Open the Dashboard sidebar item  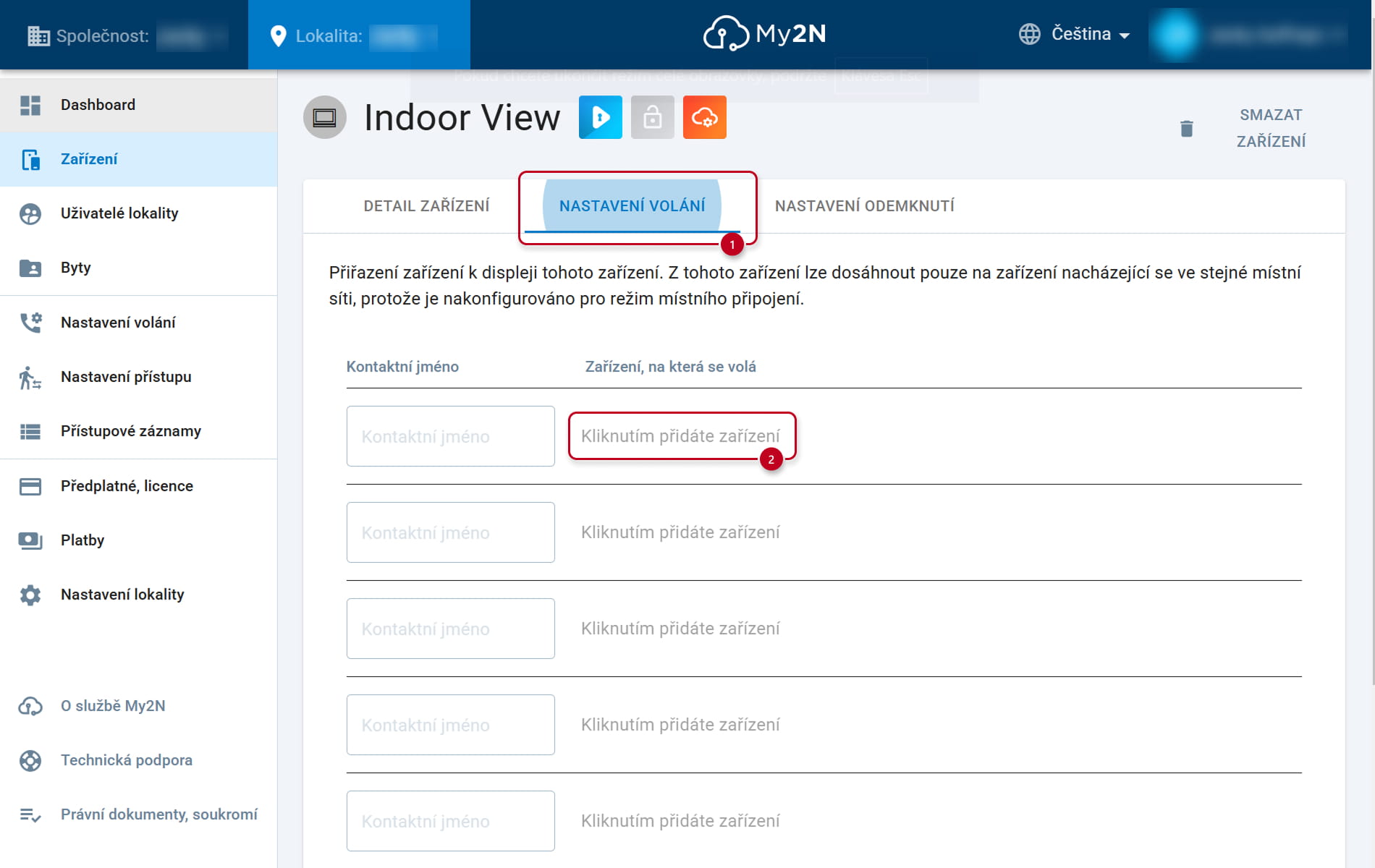(x=138, y=105)
